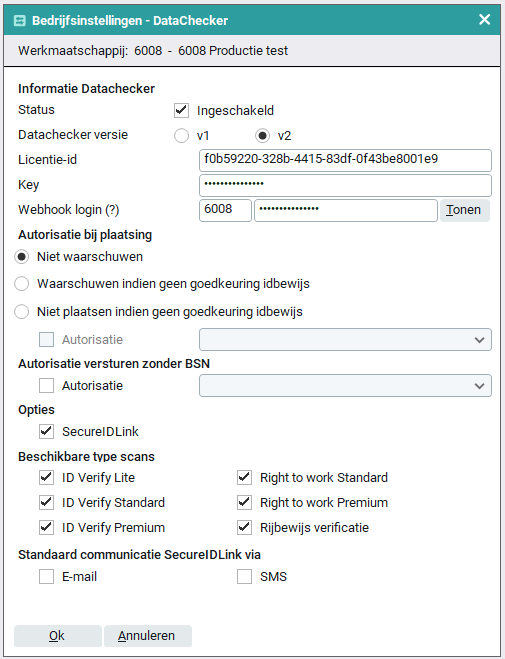The width and height of the screenshot is (505, 659).
Task: Enable SMS as standard communication
Action: pyautogui.click(x=244, y=577)
